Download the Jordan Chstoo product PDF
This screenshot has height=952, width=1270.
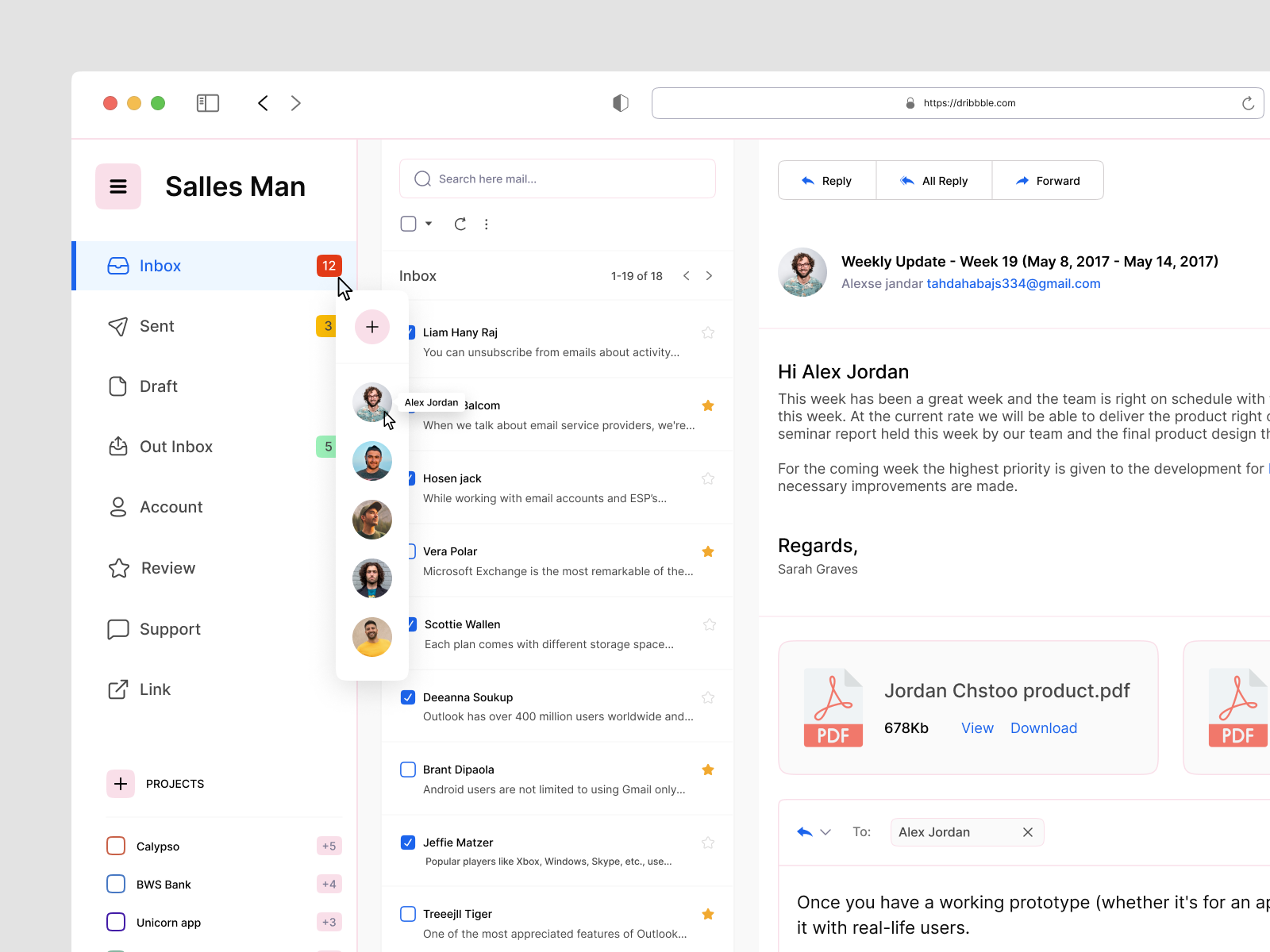pyautogui.click(x=1043, y=728)
